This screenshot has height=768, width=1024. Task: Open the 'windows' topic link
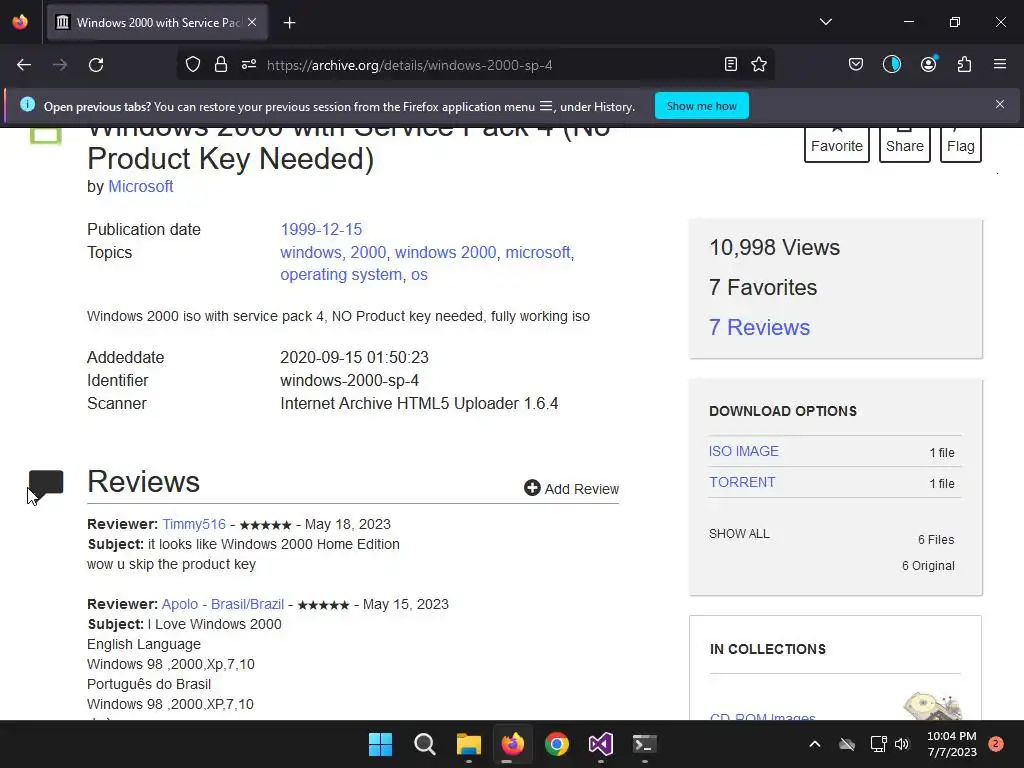pyautogui.click(x=311, y=252)
